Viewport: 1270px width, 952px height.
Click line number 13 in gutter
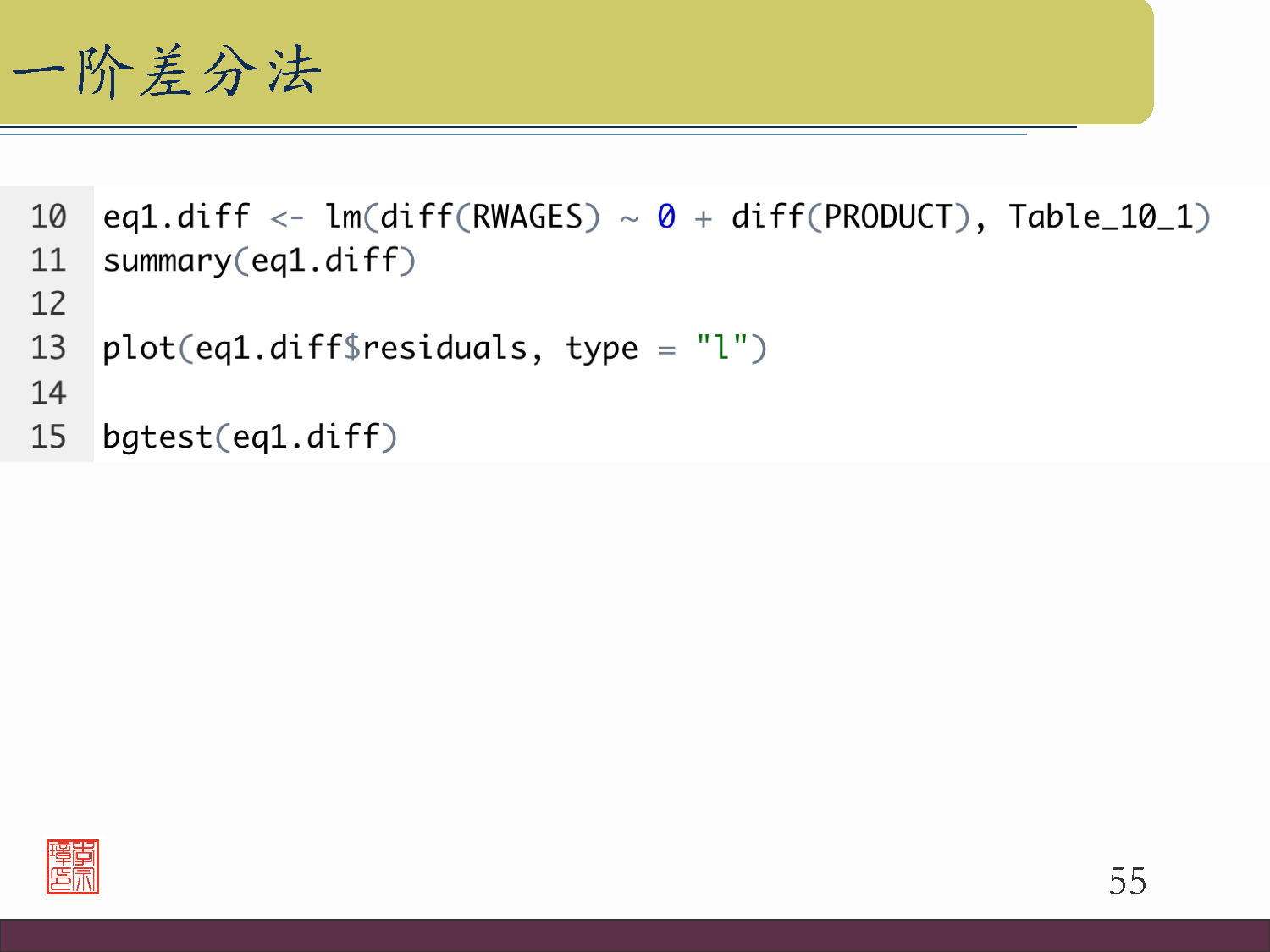48,348
